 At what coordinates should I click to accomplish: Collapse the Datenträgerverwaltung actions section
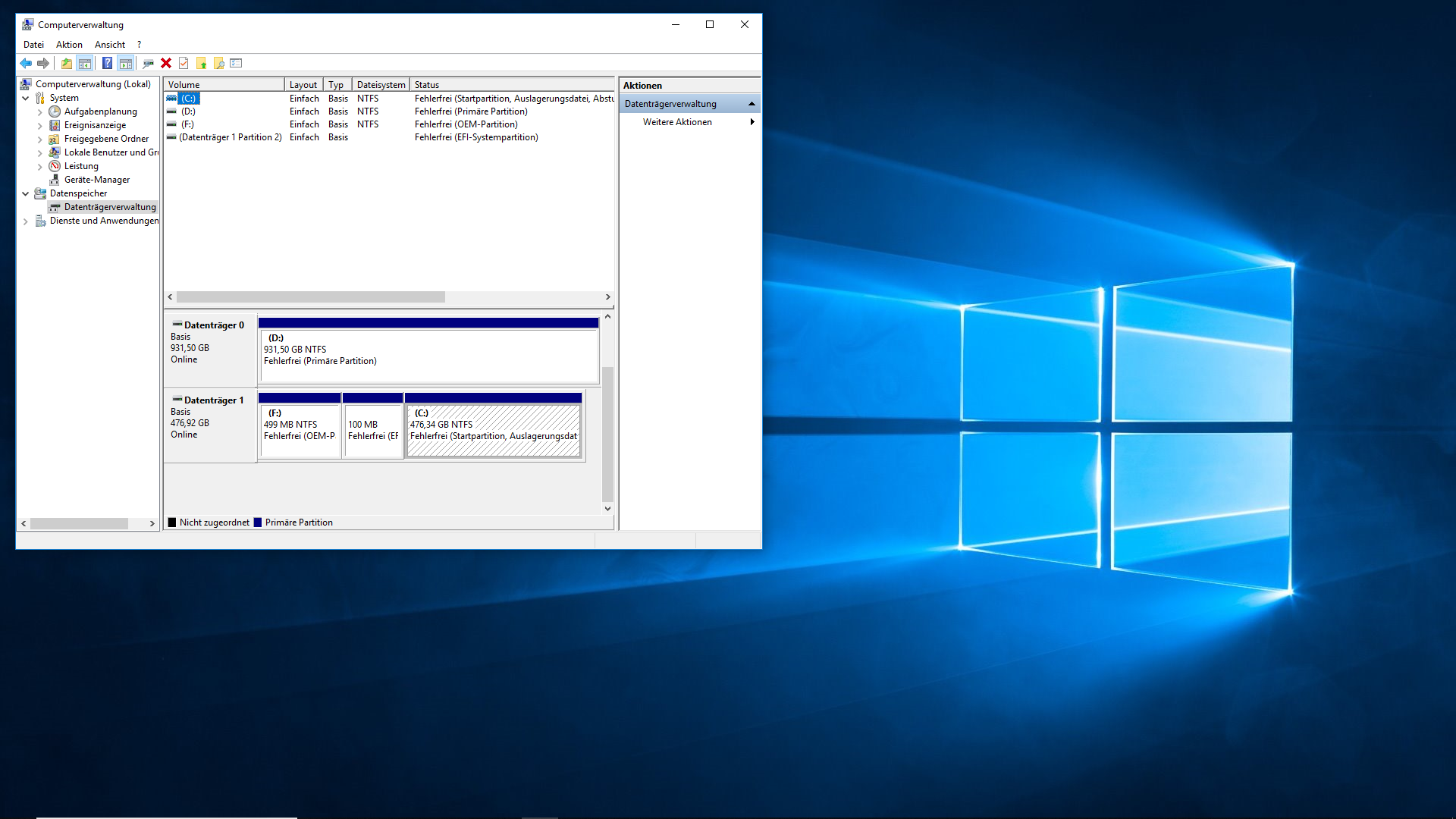pyautogui.click(x=752, y=104)
